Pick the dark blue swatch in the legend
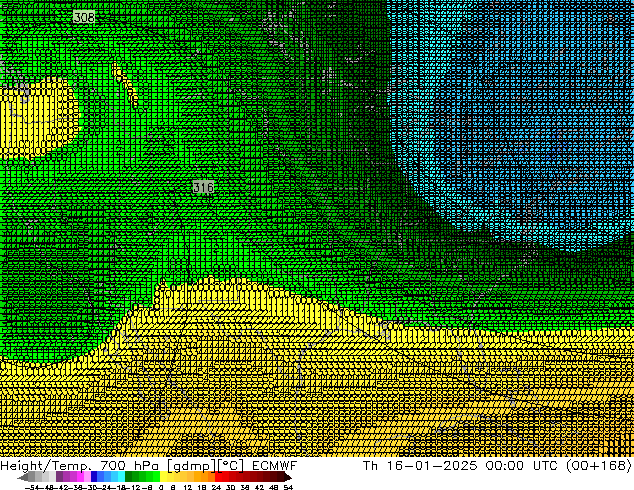Viewport: 634px width, 490px height. click(94, 477)
